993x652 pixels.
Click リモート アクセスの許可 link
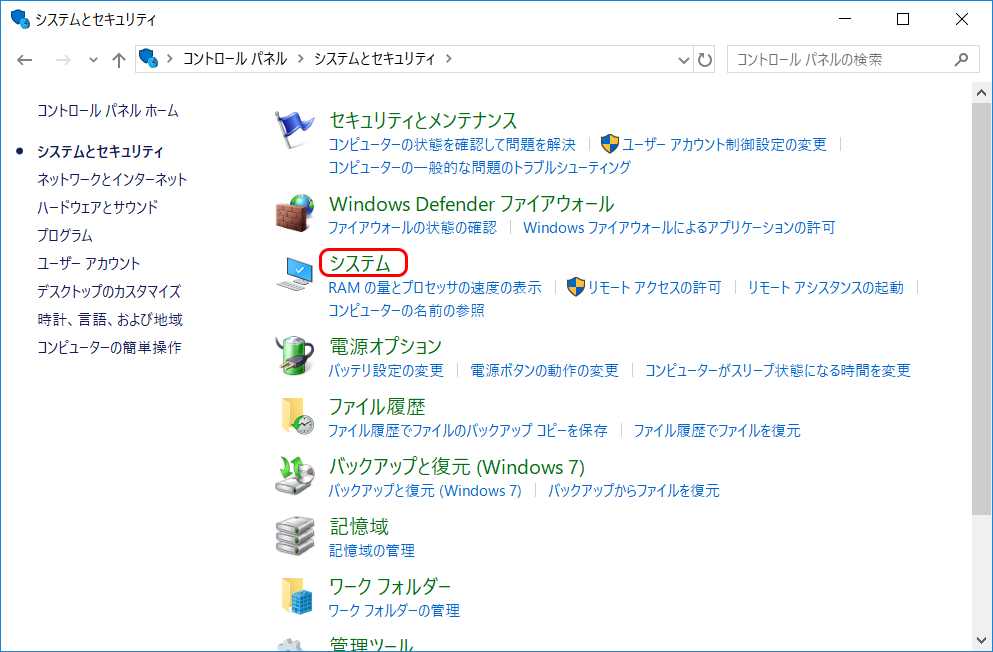point(654,288)
